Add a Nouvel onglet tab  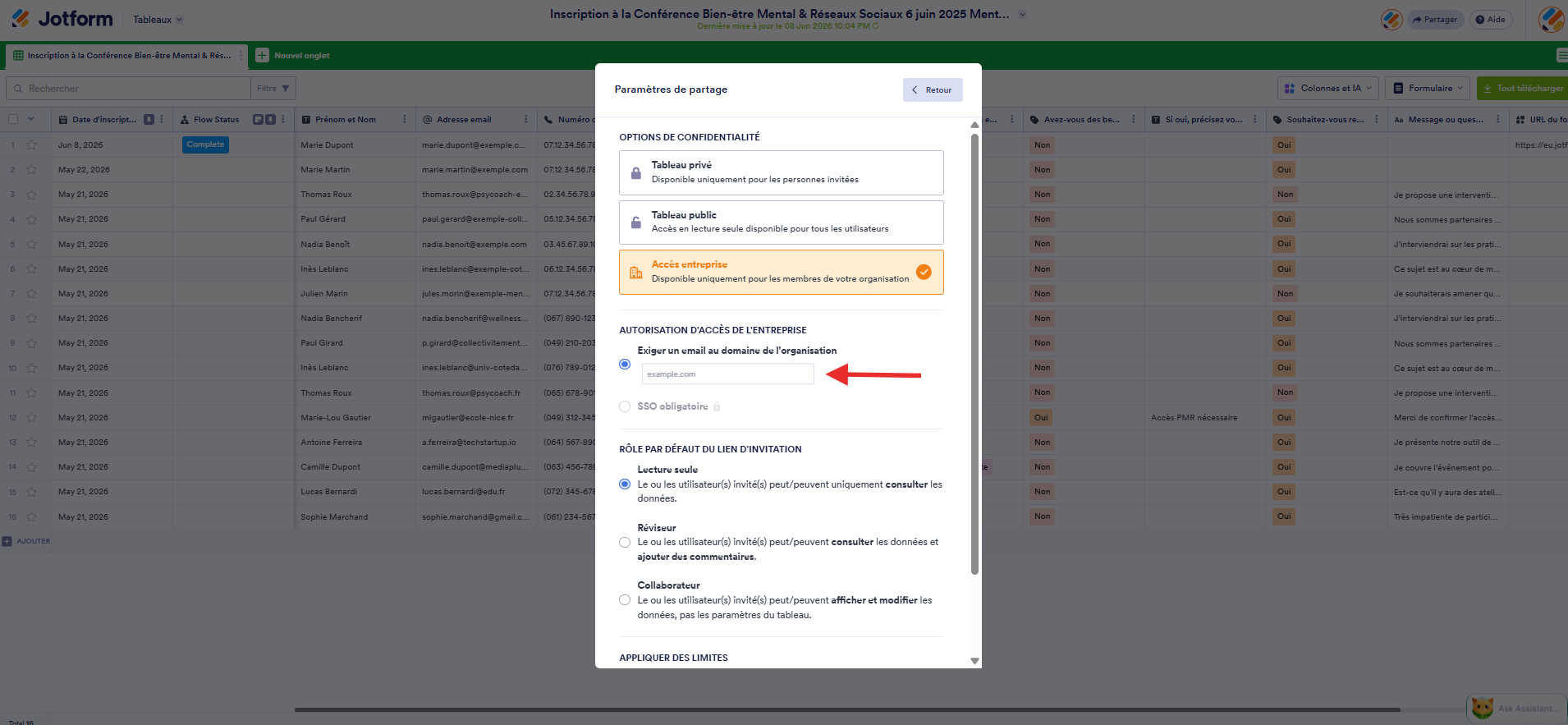click(x=293, y=56)
